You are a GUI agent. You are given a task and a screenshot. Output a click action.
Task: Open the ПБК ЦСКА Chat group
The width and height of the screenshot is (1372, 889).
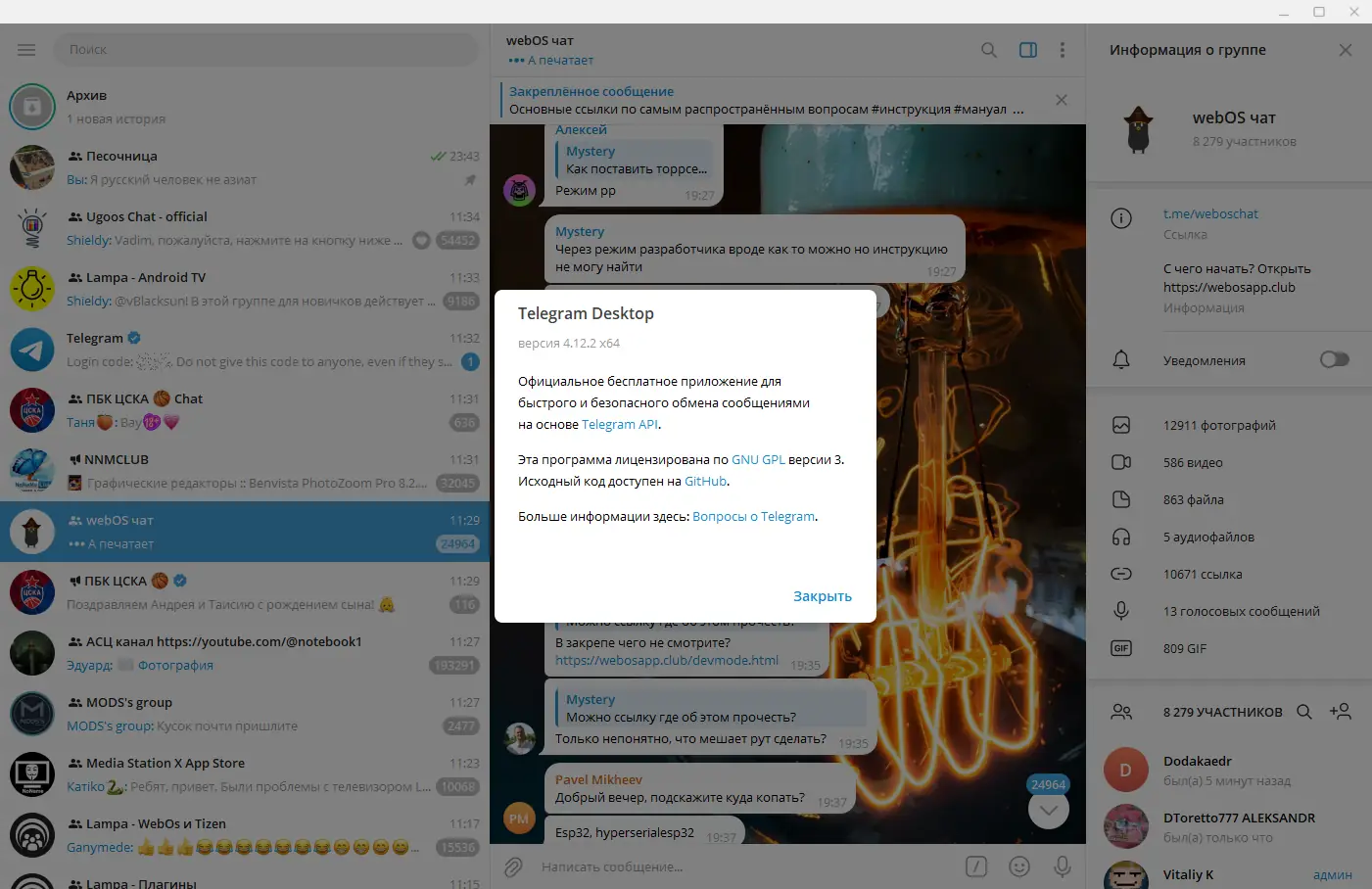(x=245, y=410)
